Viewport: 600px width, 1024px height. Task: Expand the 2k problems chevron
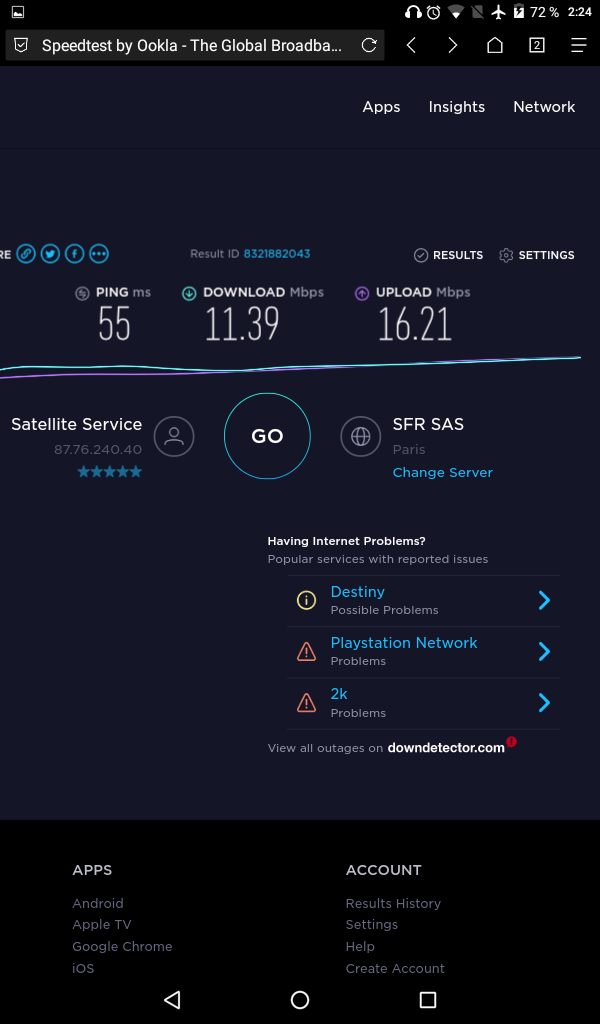(x=544, y=703)
